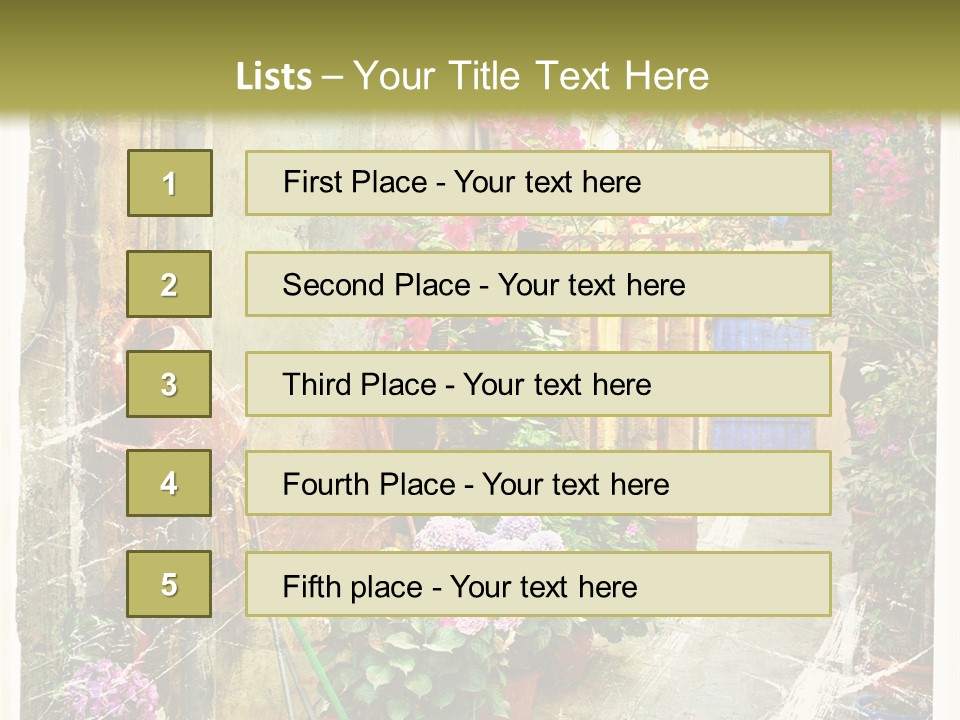Click the number 3 box
The image size is (960, 720).
coord(169,384)
